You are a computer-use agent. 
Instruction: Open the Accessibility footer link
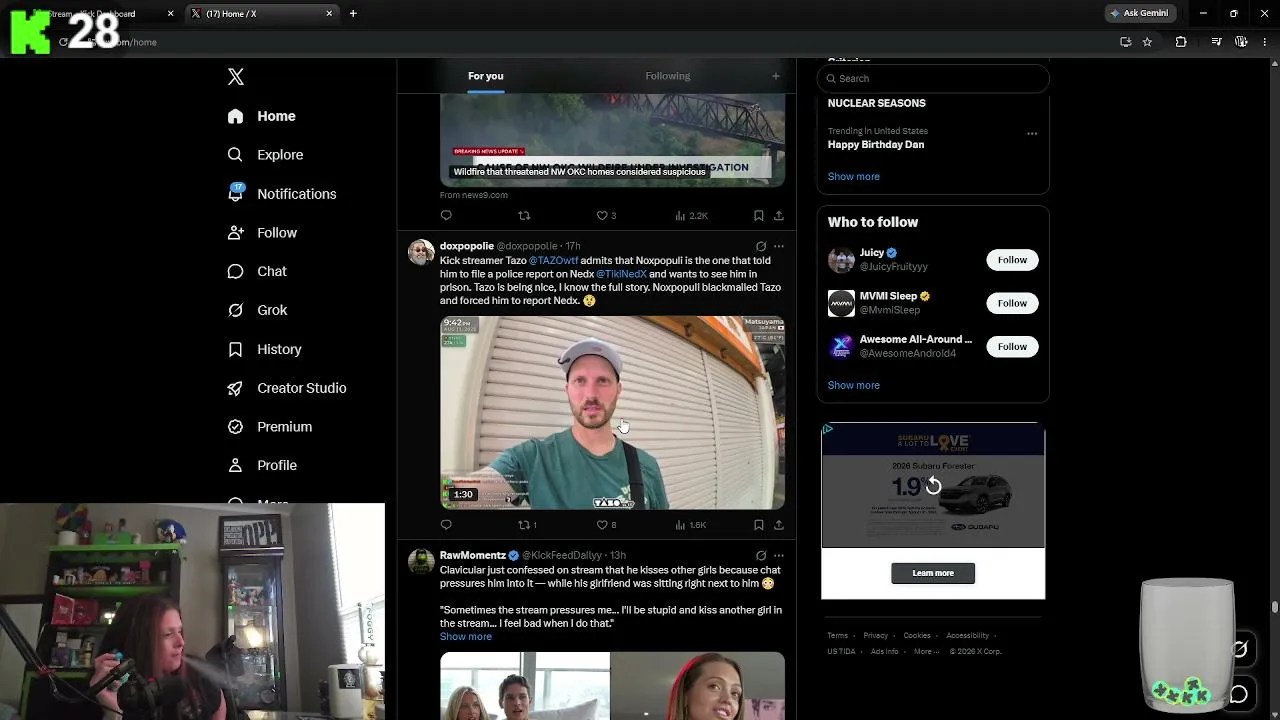(967, 635)
